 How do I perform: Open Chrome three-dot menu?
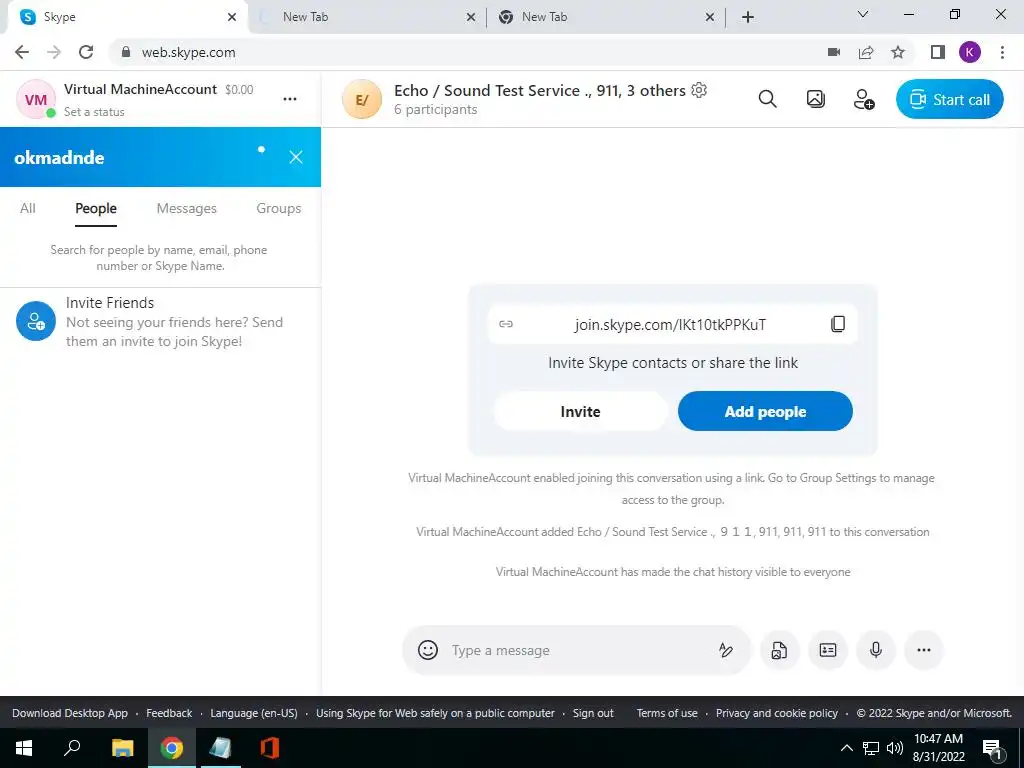(x=1002, y=52)
